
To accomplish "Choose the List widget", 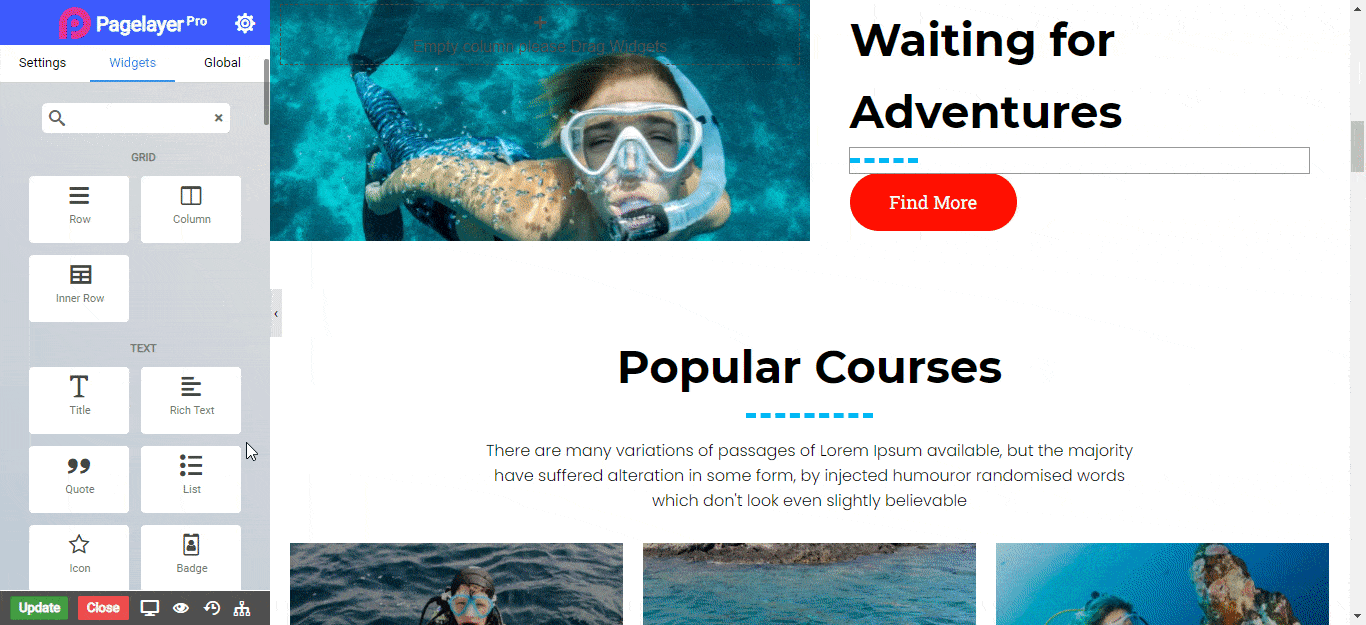I will 191,479.
